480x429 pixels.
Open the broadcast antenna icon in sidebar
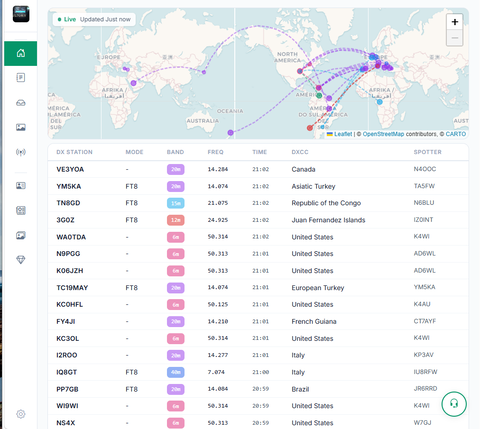click(x=21, y=152)
